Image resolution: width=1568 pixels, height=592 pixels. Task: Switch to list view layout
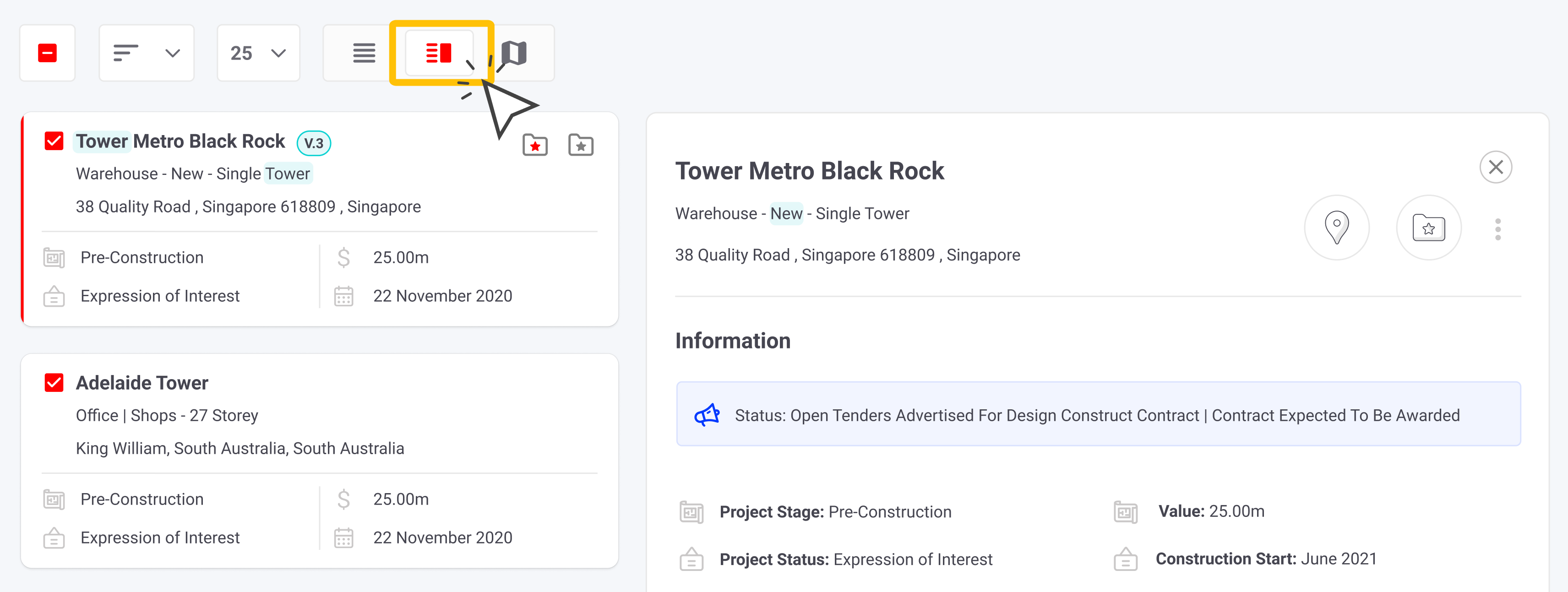click(x=364, y=53)
